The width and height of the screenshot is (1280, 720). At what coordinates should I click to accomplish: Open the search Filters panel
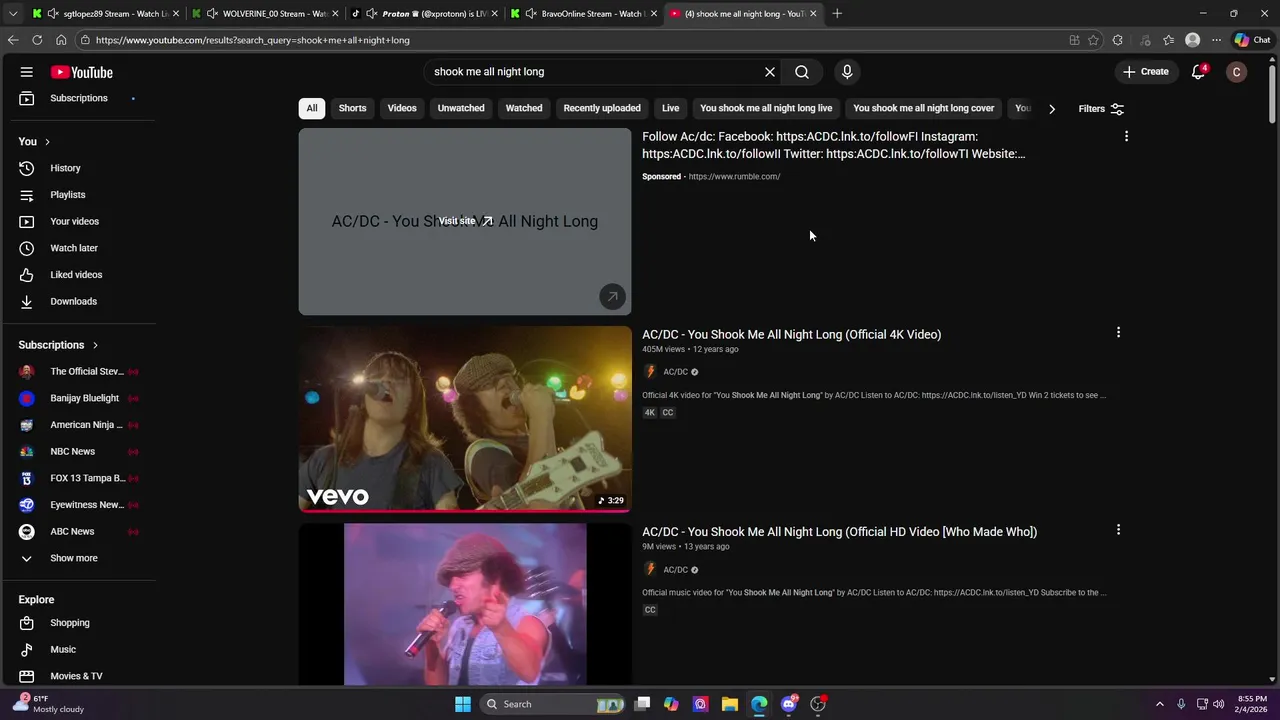click(1101, 108)
